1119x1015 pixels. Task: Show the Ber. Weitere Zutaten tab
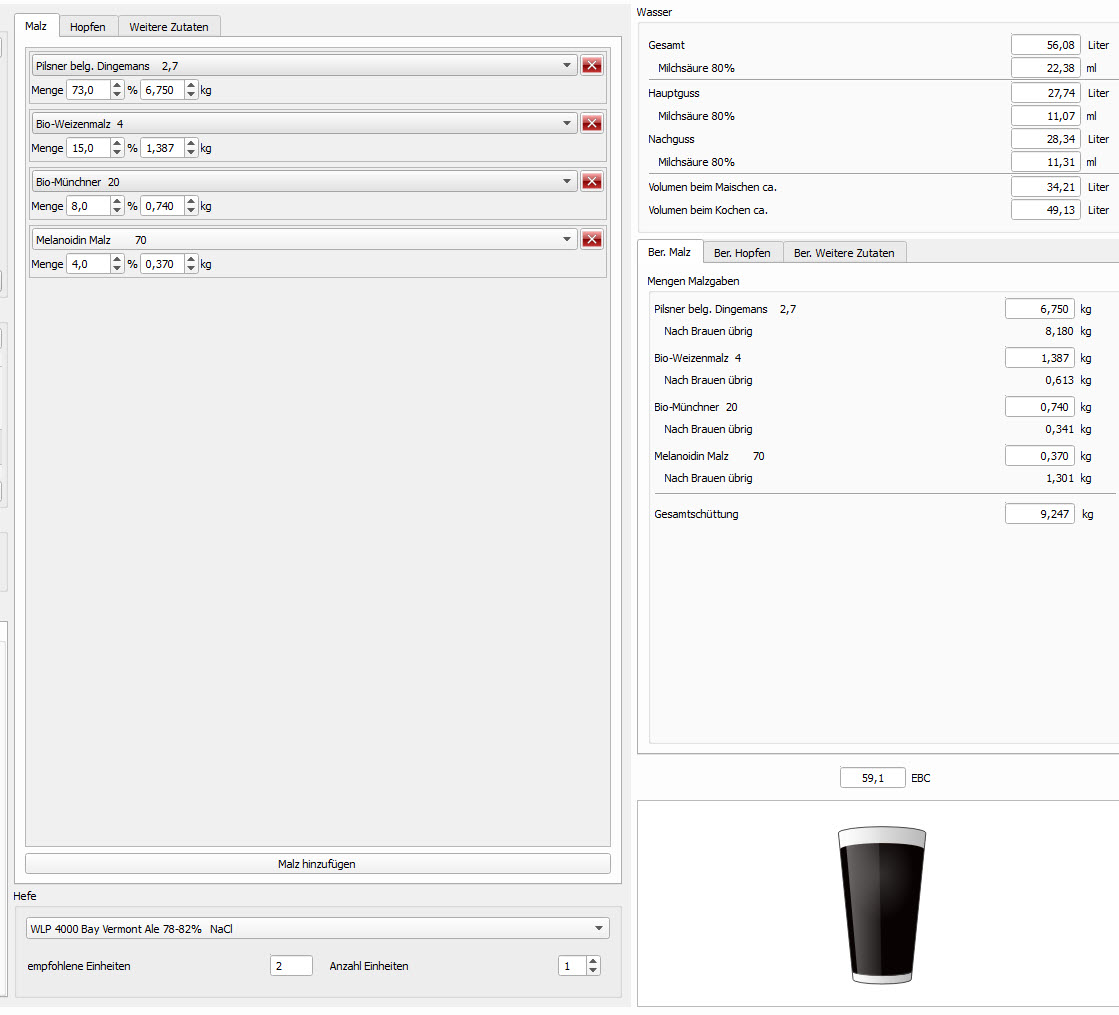click(x=844, y=253)
